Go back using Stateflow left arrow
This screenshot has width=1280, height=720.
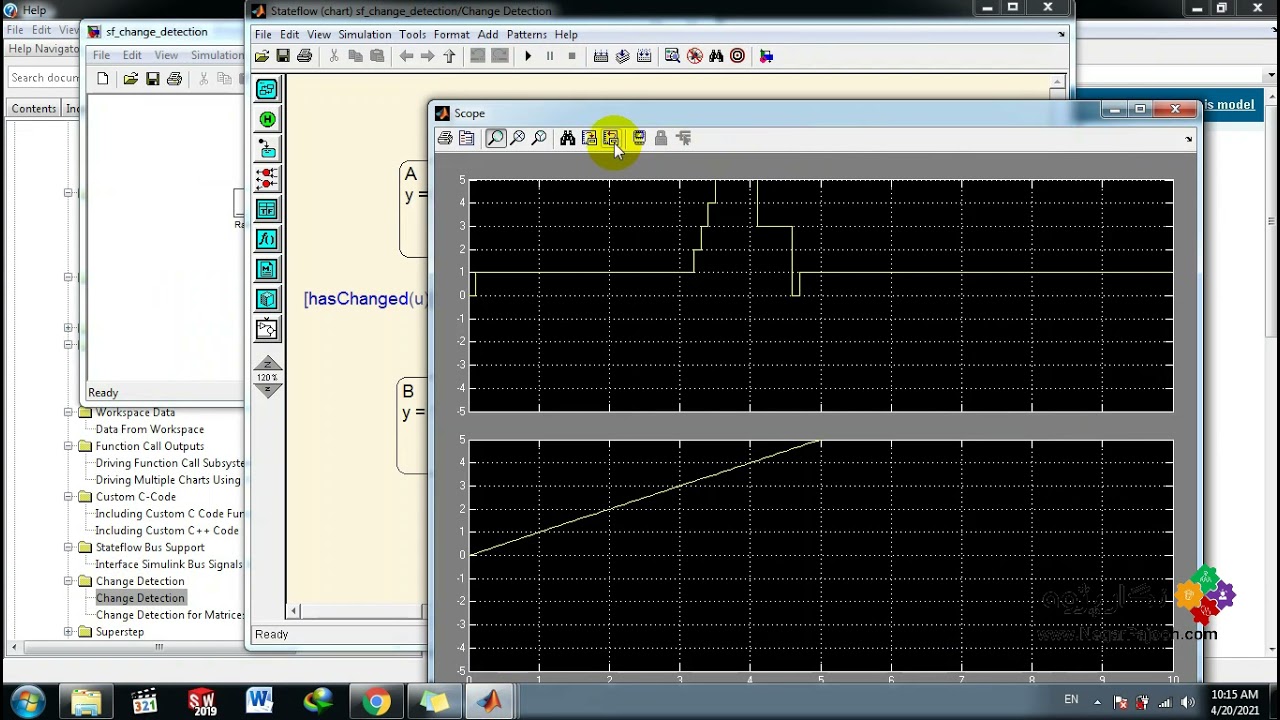(x=406, y=56)
